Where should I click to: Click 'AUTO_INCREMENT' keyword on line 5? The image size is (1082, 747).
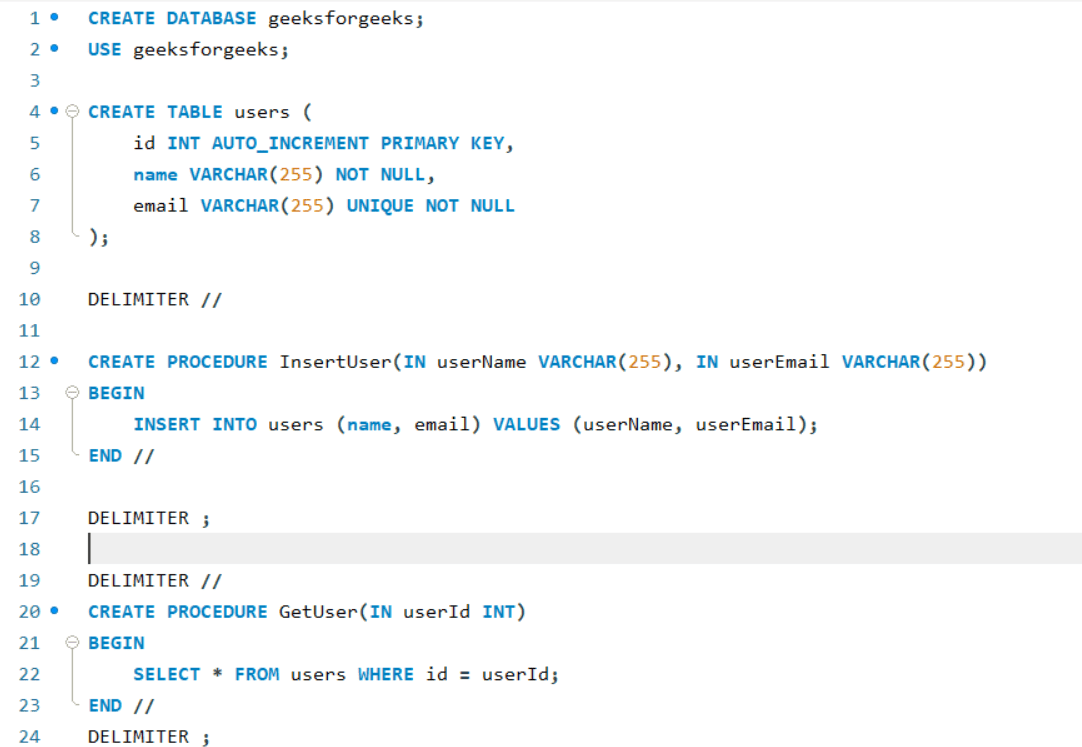pyautogui.click(x=290, y=143)
